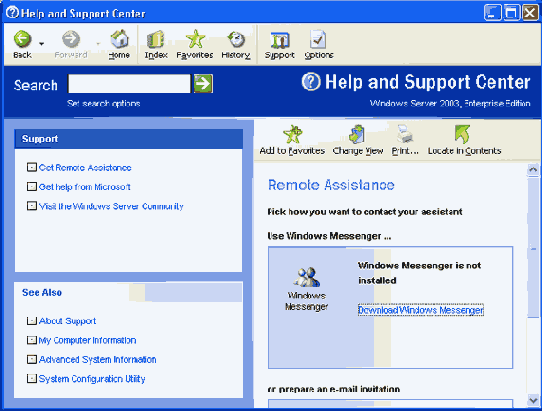Click the Support panel header
542x411 pixels.
coord(129,139)
